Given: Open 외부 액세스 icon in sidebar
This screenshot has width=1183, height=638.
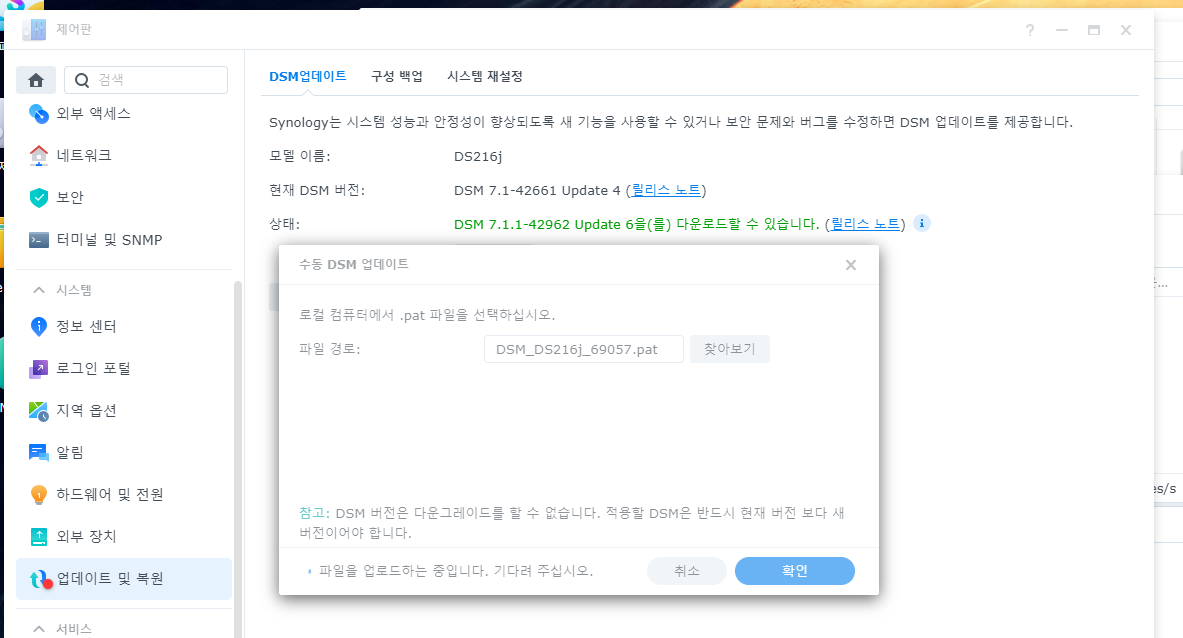Looking at the screenshot, I should coord(38,113).
